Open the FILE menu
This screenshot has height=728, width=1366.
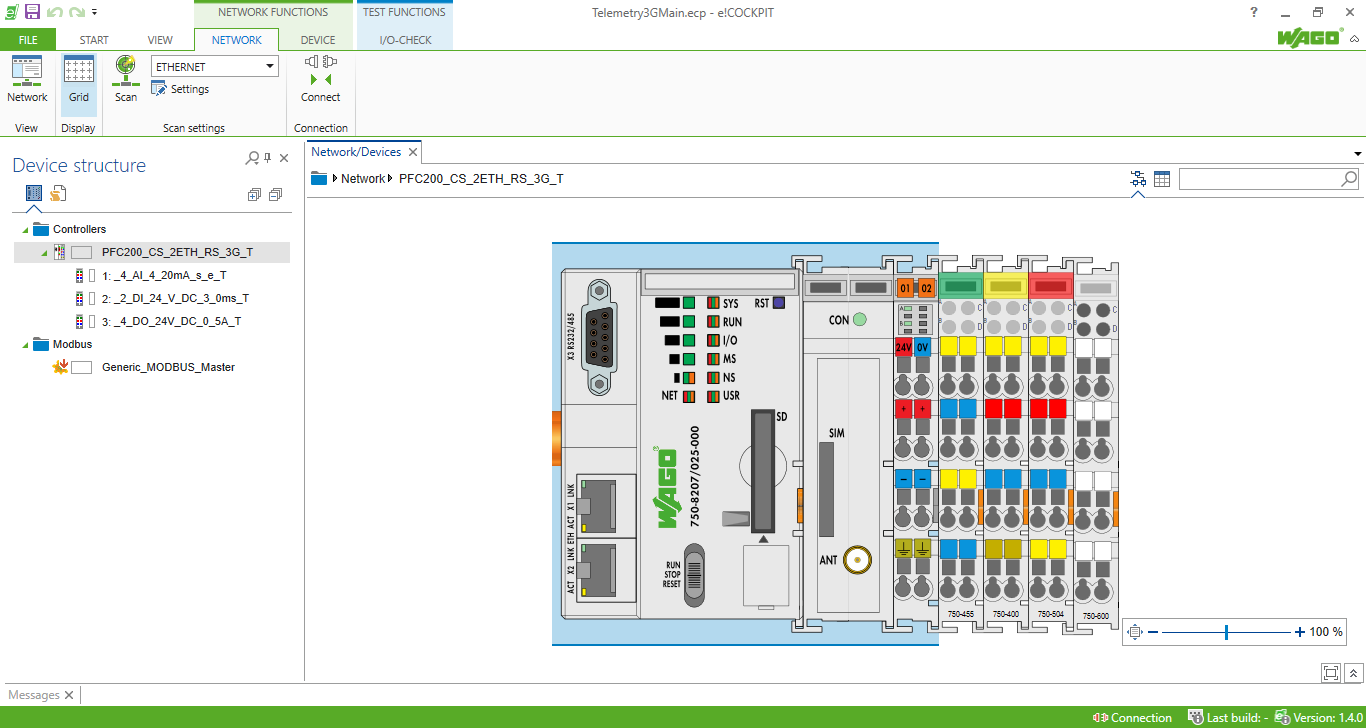[x=28, y=40]
